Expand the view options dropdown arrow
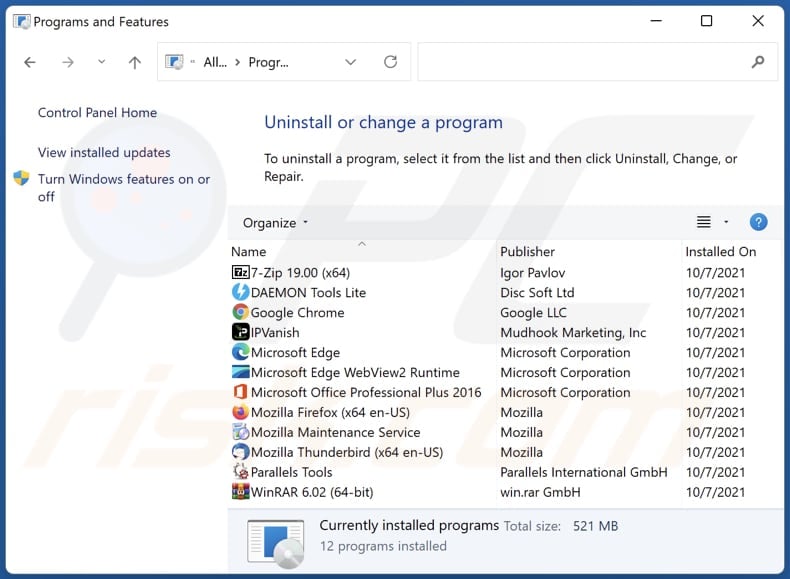790x579 pixels. pyautogui.click(x=726, y=222)
